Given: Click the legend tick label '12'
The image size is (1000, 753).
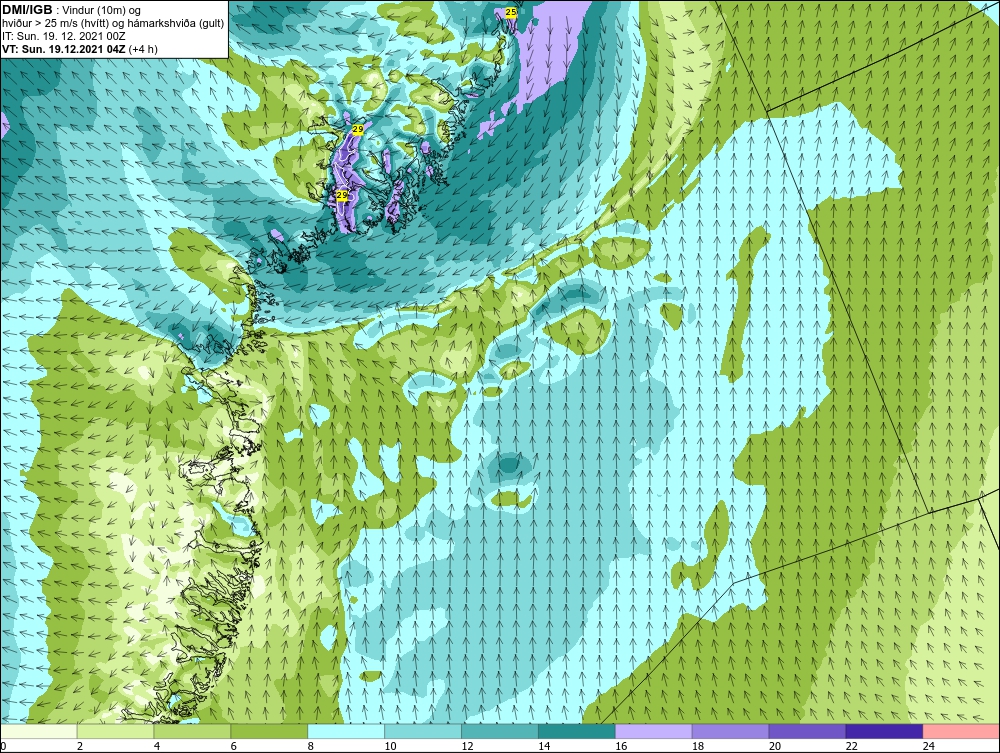Looking at the screenshot, I should point(467,746).
